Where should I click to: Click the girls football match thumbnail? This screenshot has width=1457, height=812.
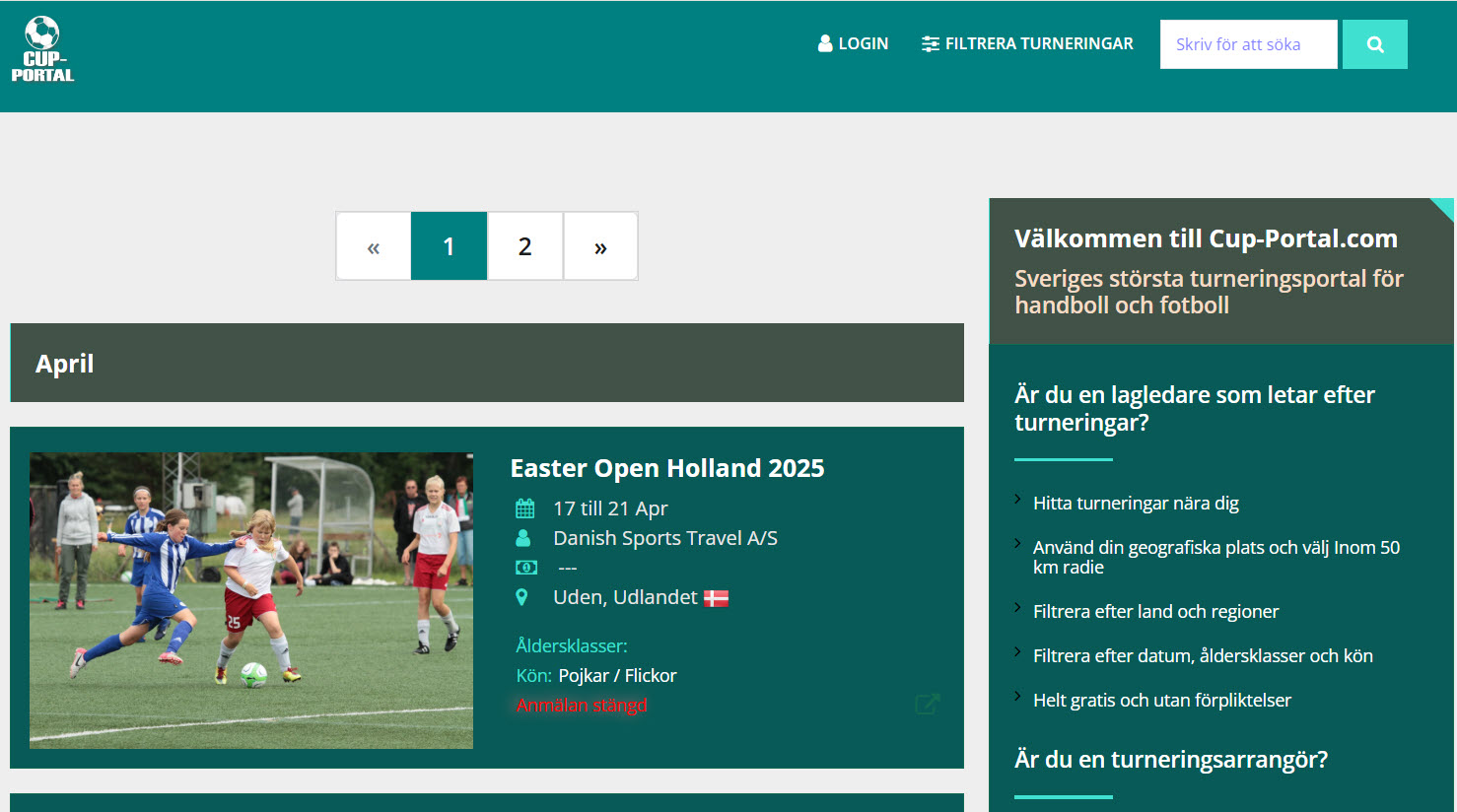pyautogui.click(x=251, y=600)
